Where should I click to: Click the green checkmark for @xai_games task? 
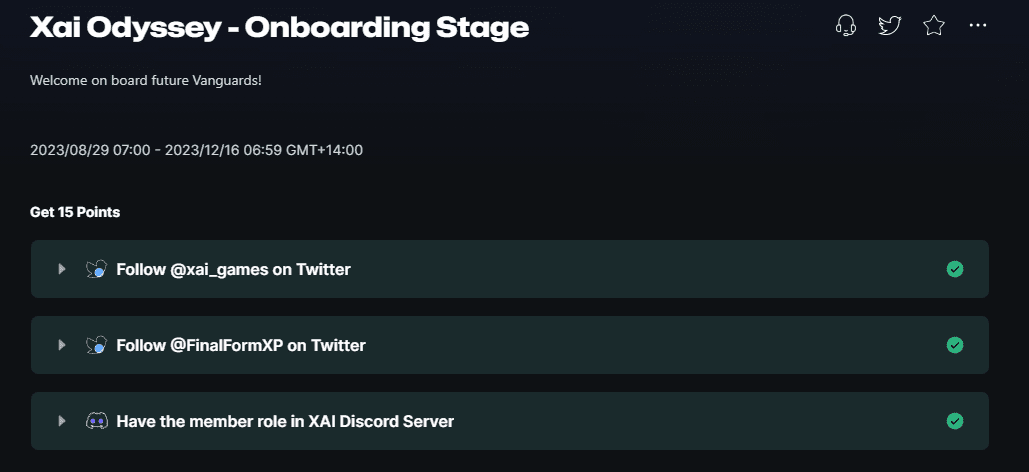click(x=955, y=269)
